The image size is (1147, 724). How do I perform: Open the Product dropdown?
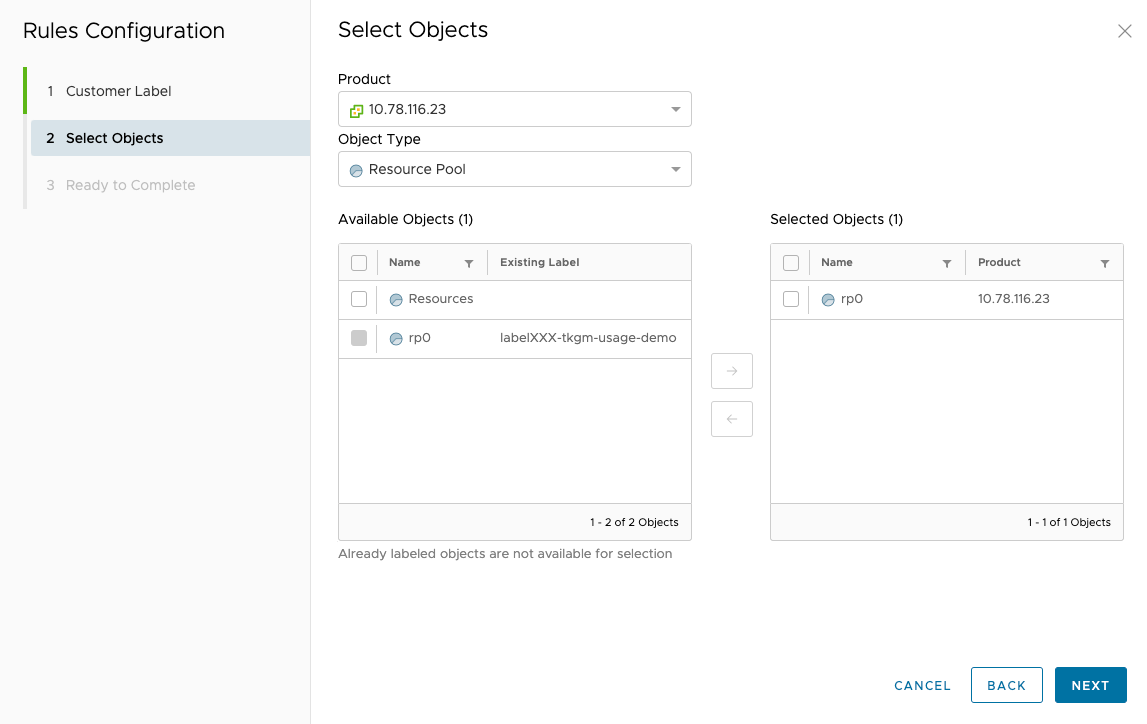tap(514, 109)
